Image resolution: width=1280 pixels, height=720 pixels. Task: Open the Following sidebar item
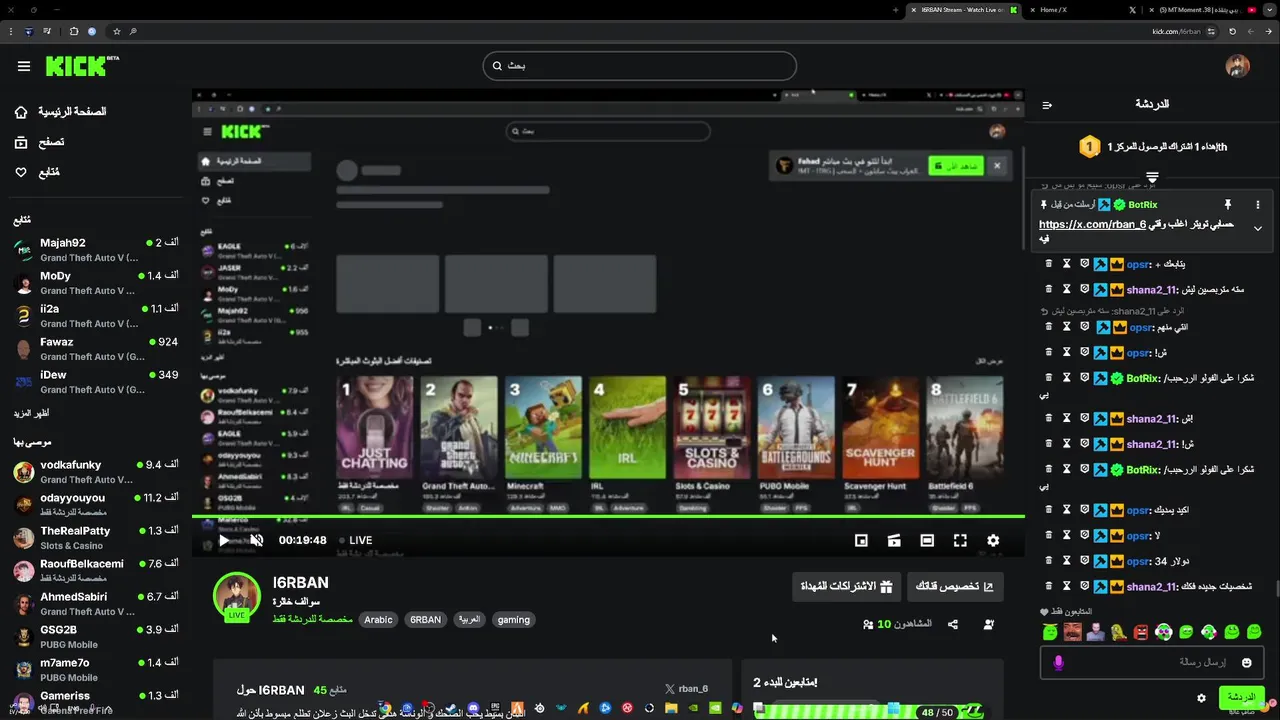point(37,172)
